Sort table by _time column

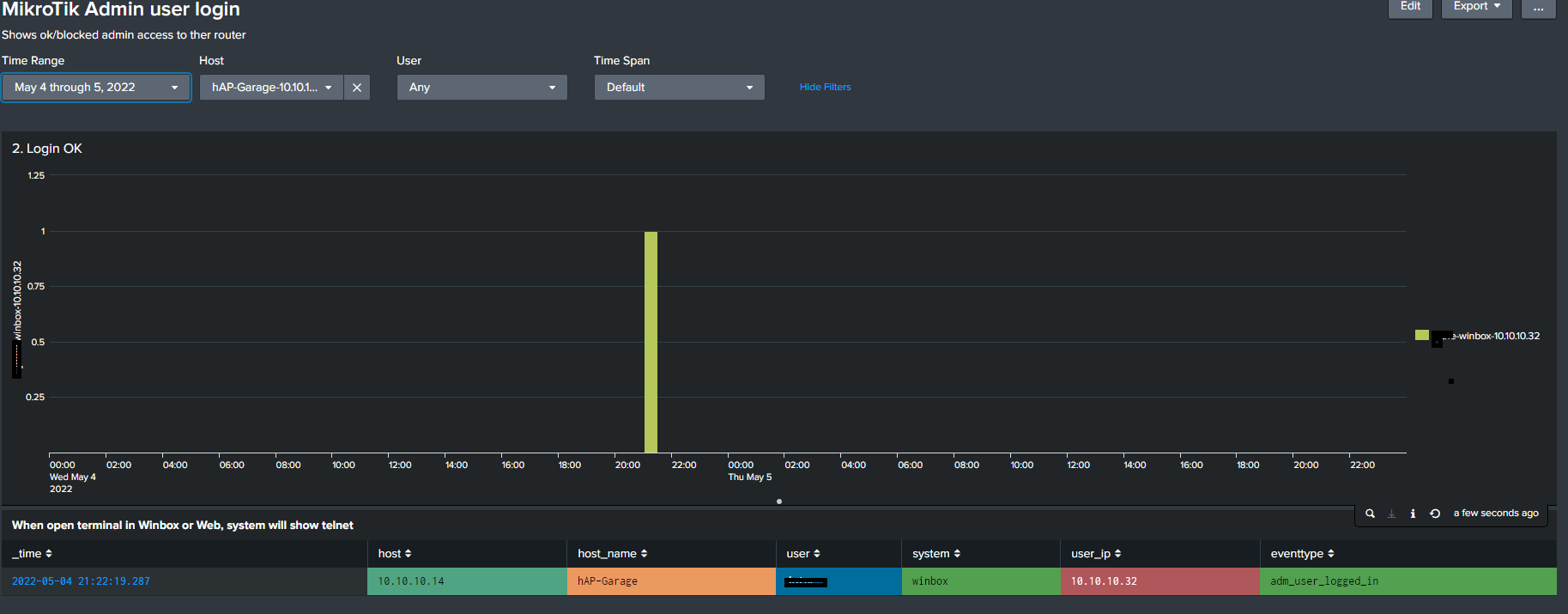33,554
